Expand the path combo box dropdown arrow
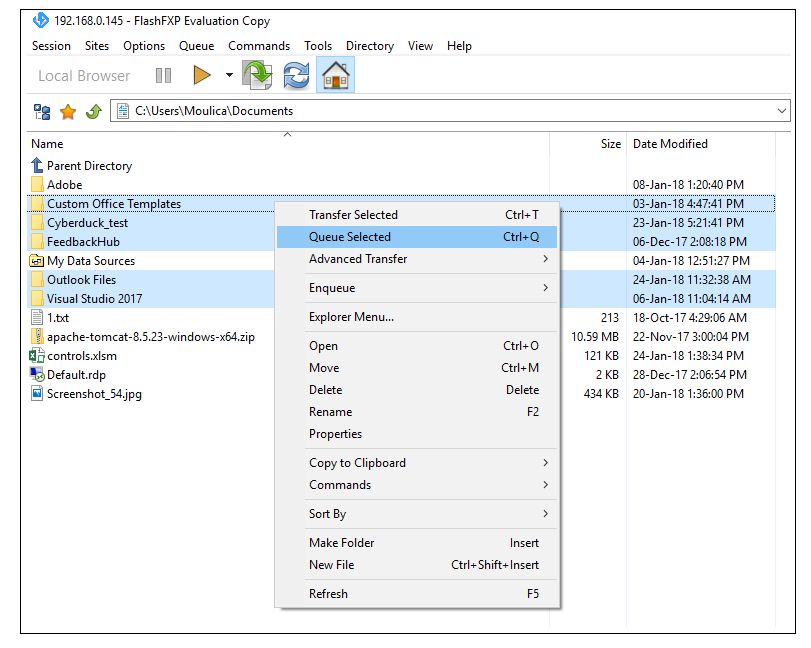Image resolution: width=811 pixels, height=648 pixels. [x=782, y=111]
